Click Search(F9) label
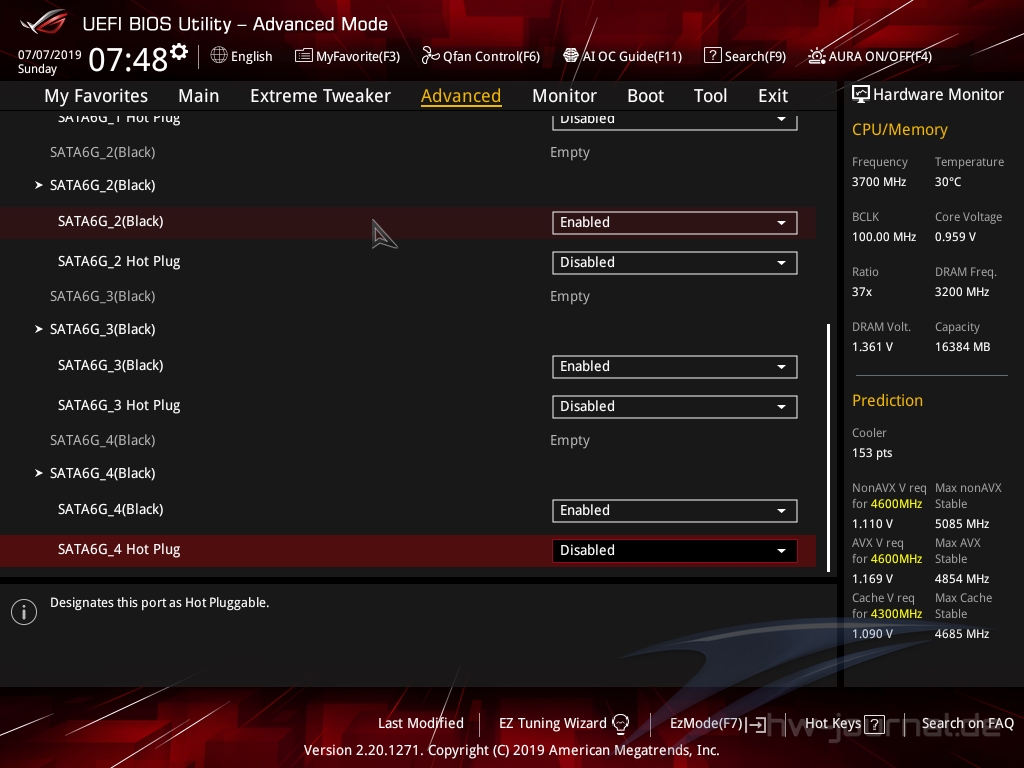Image resolution: width=1024 pixels, height=768 pixels. click(x=755, y=57)
